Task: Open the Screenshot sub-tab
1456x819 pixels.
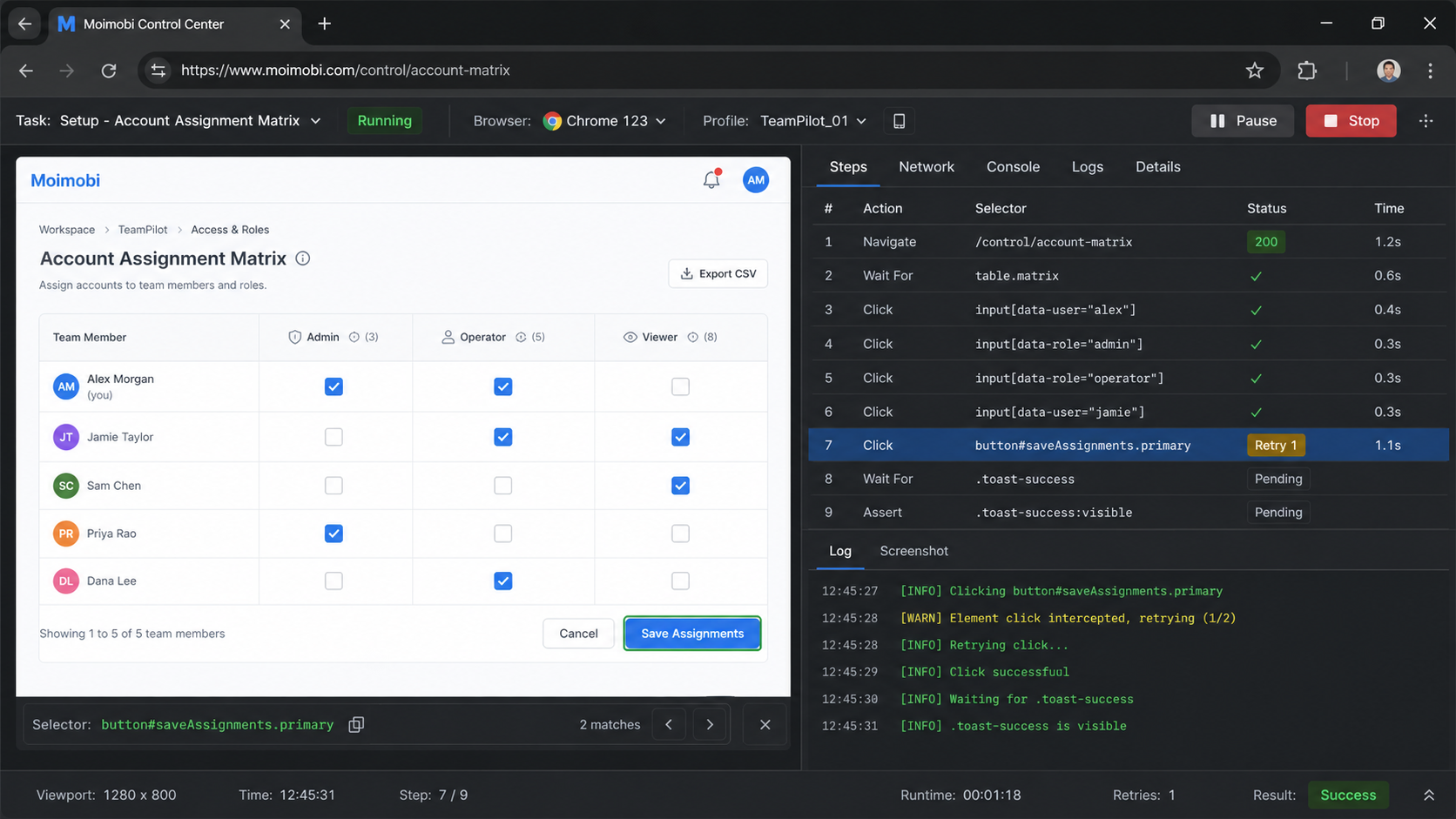Action: click(913, 551)
